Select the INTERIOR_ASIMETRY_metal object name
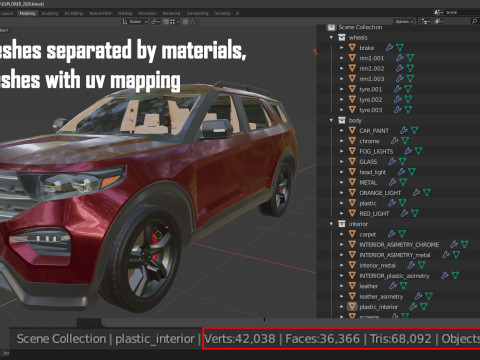 pos(395,255)
